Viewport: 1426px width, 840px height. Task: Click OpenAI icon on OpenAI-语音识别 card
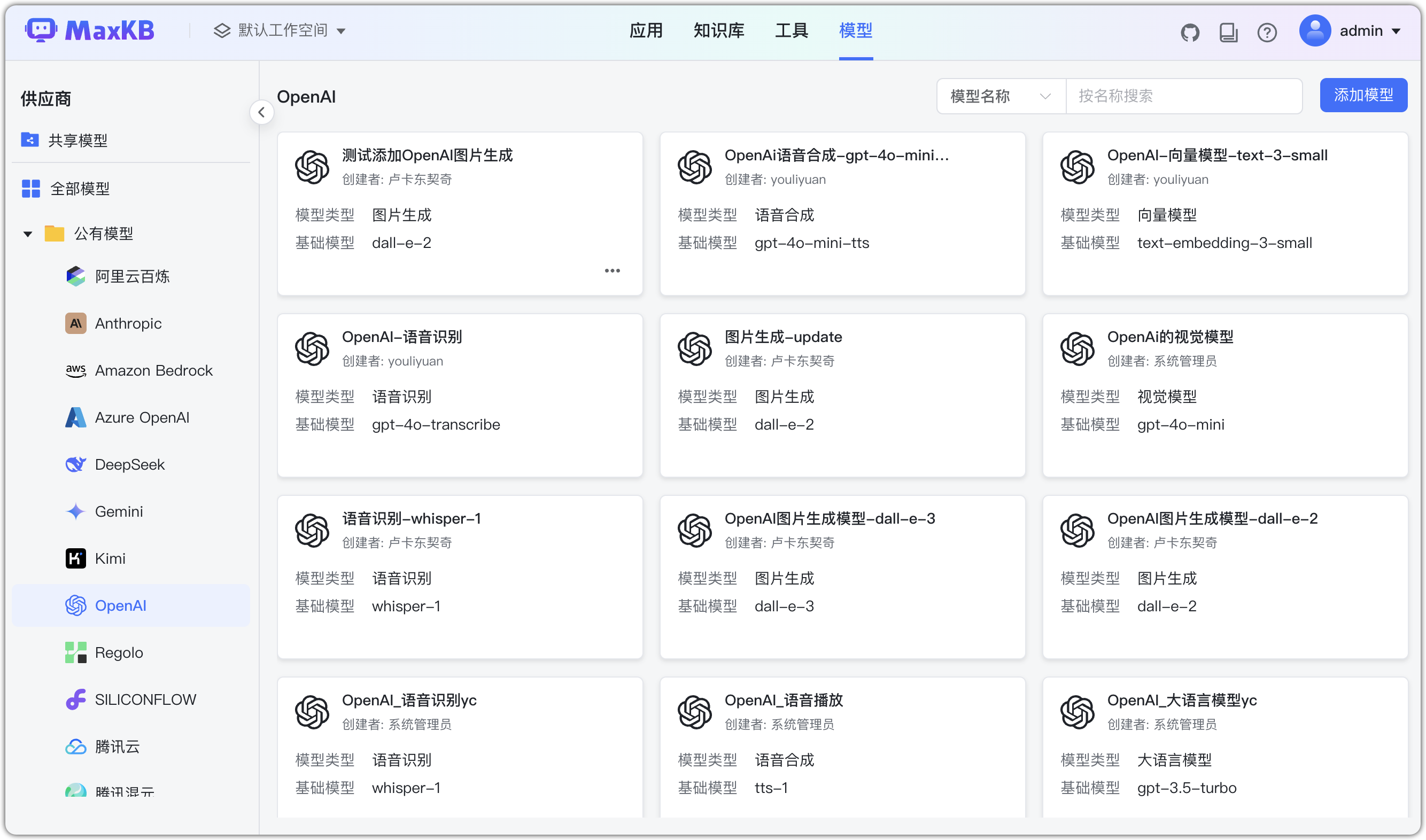[312, 349]
